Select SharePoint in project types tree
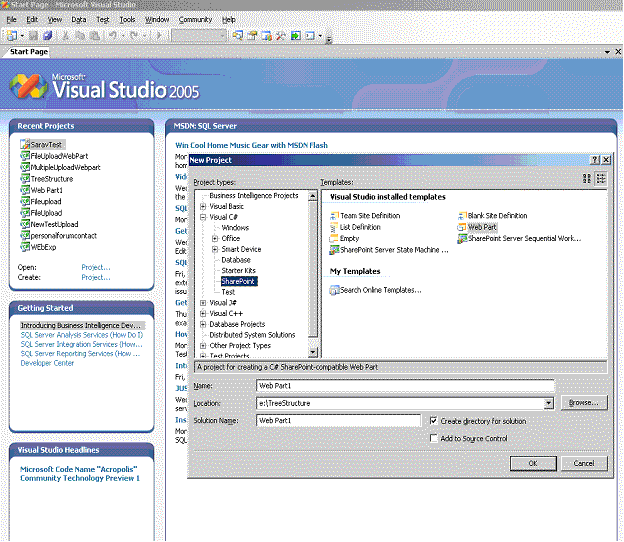 (239, 281)
